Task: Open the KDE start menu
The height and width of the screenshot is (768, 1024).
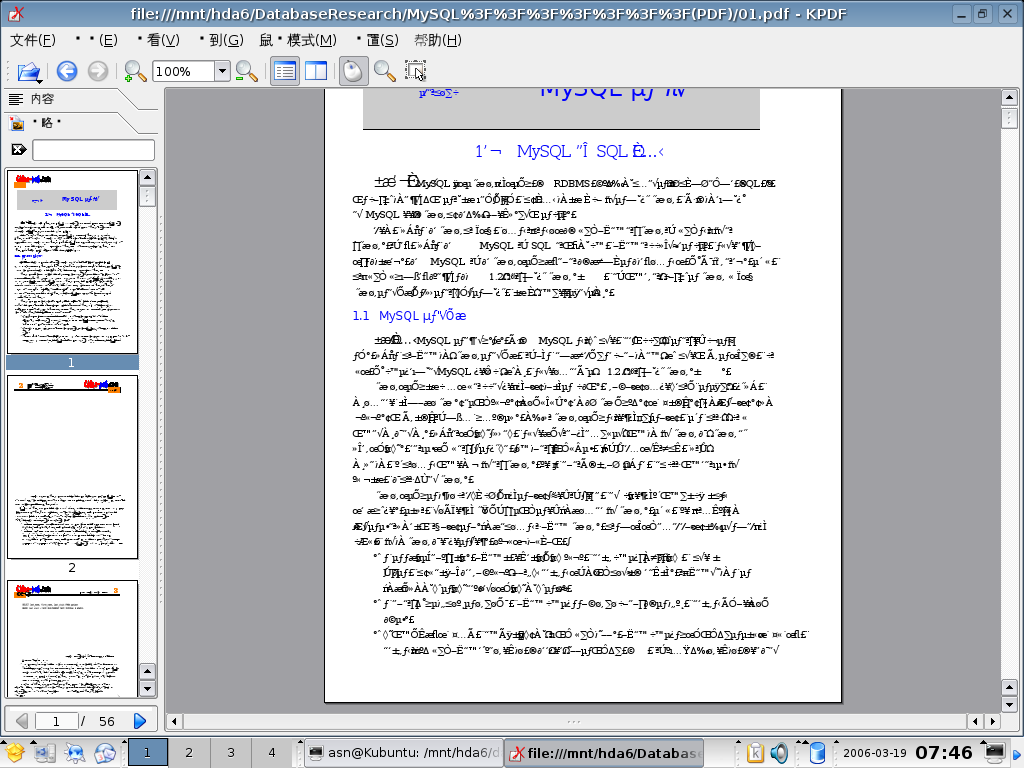Action: click(14, 753)
